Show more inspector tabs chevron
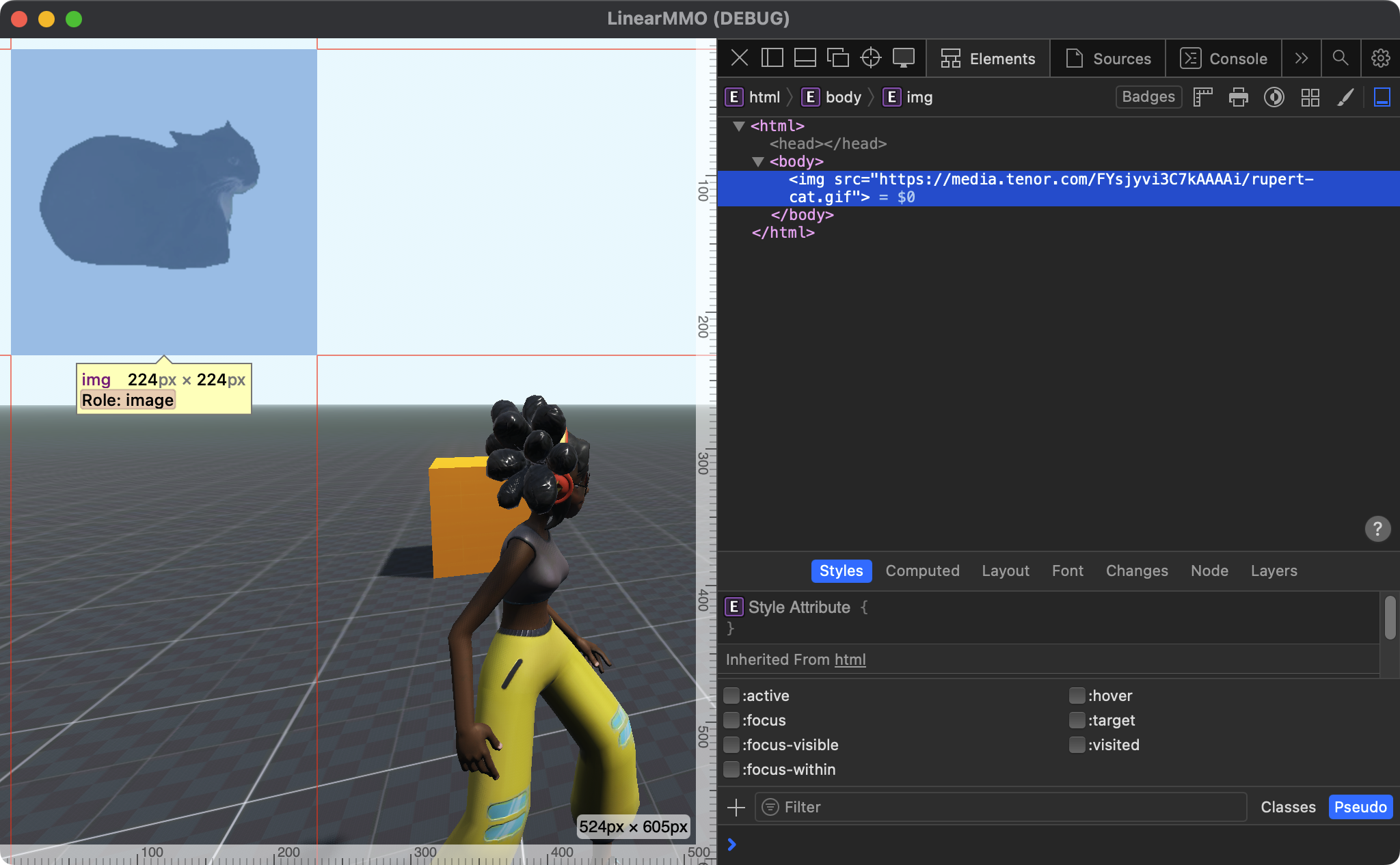Viewport: 1400px width, 865px height. coord(1301,58)
